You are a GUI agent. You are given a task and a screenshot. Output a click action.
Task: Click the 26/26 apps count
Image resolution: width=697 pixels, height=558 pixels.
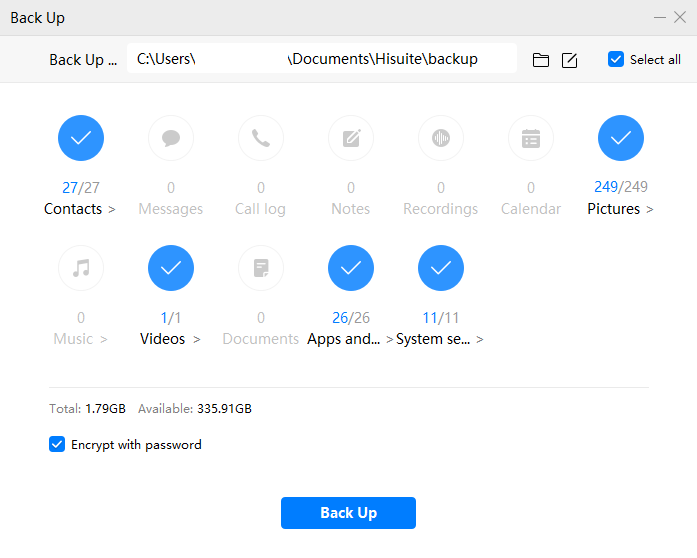point(351,317)
